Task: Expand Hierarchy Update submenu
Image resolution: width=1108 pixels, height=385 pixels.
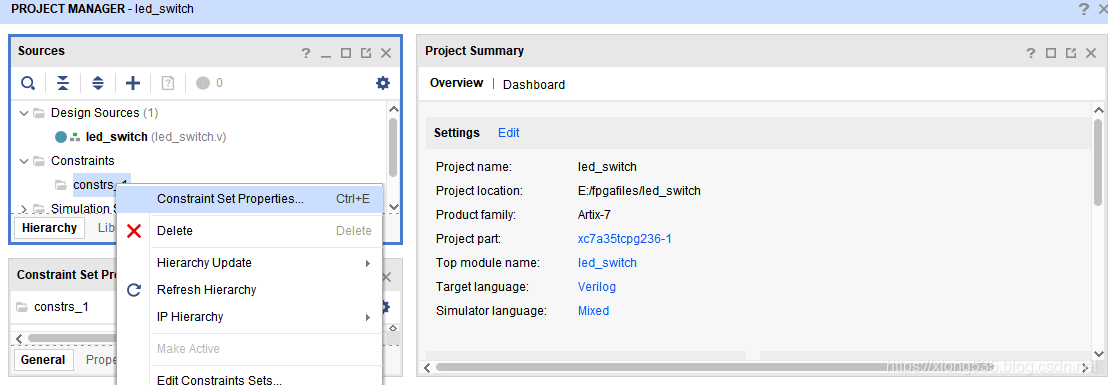Action: [x=367, y=263]
